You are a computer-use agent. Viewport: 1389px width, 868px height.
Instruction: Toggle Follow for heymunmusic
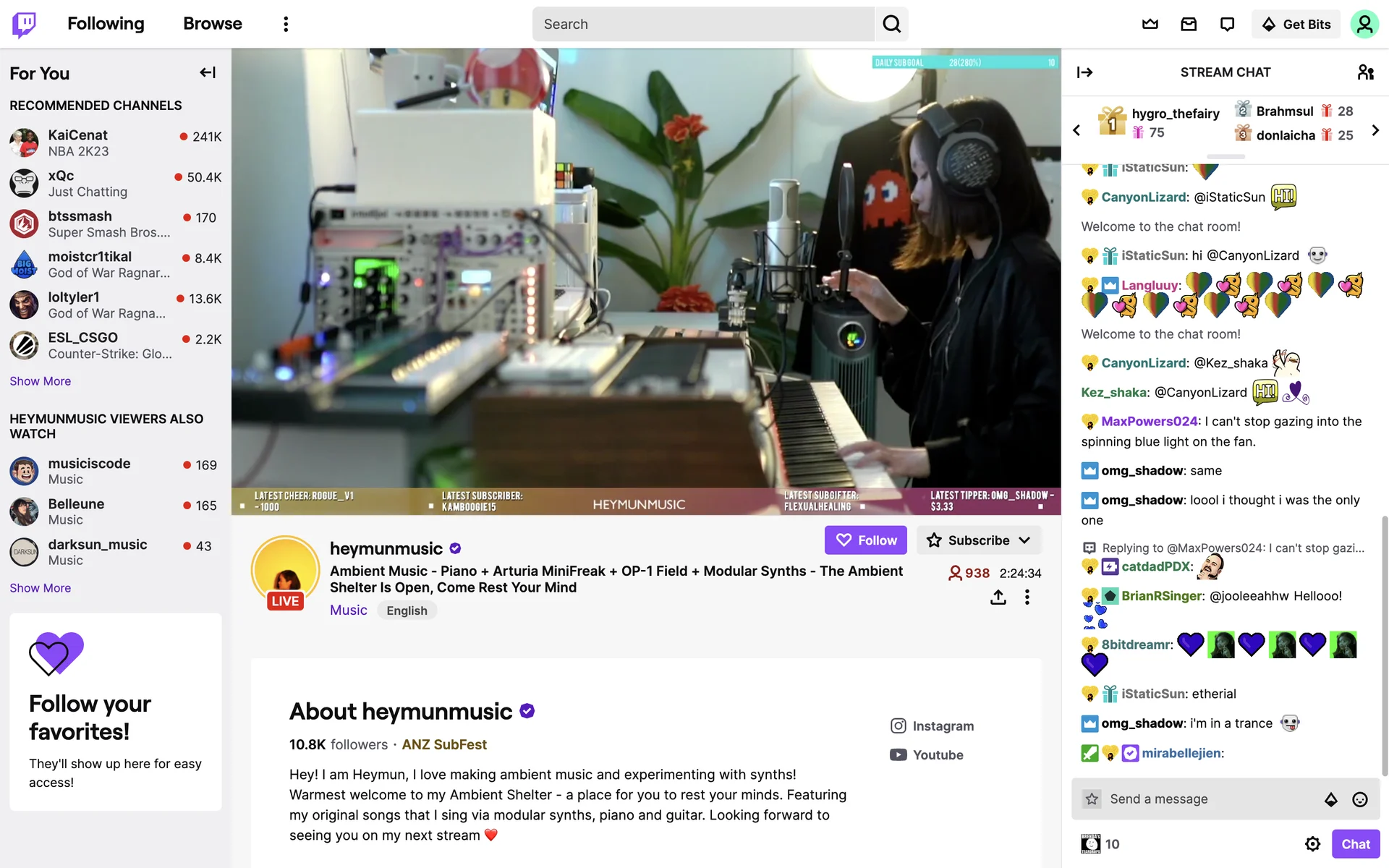pyautogui.click(x=866, y=540)
